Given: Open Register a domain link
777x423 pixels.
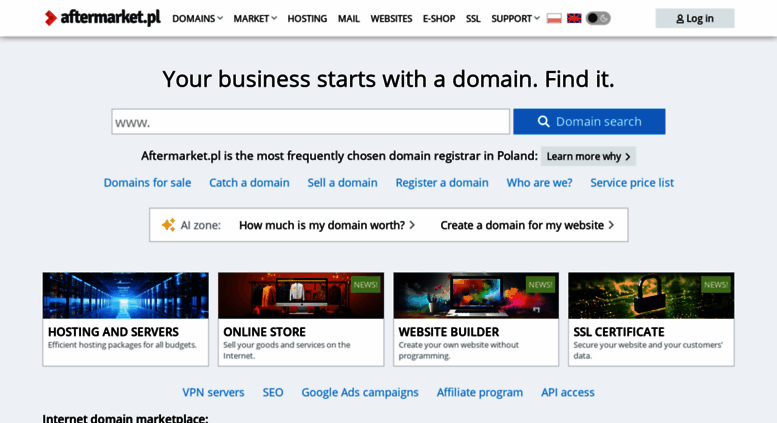Looking at the screenshot, I should [x=442, y=183].
